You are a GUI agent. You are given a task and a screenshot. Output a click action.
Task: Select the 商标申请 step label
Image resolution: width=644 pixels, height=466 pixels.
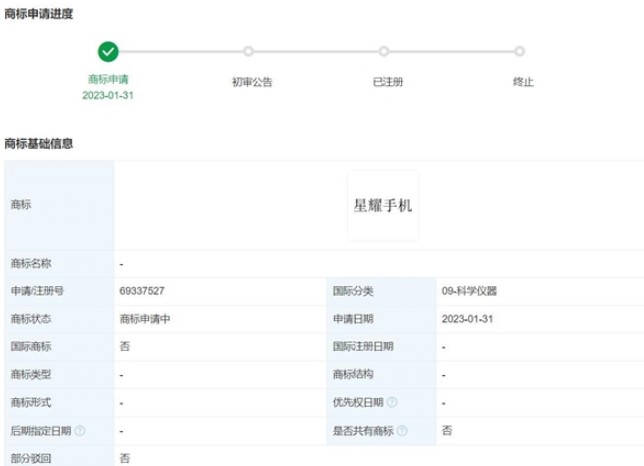pyautogui.click(x=108, y=79)
